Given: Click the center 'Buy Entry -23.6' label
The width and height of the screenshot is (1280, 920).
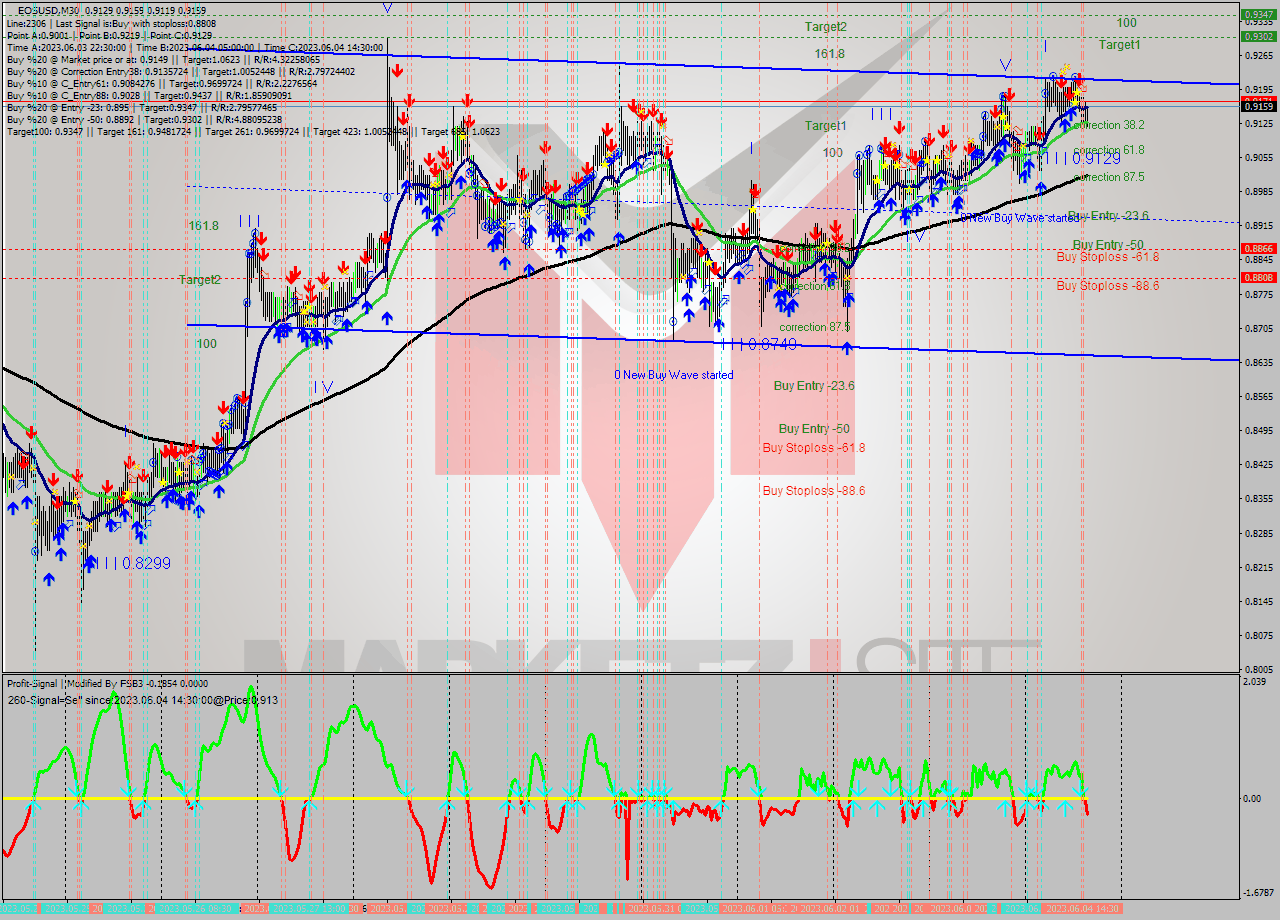Looking at the screenshot, I should pyautogui.click(x=814, y=385).
